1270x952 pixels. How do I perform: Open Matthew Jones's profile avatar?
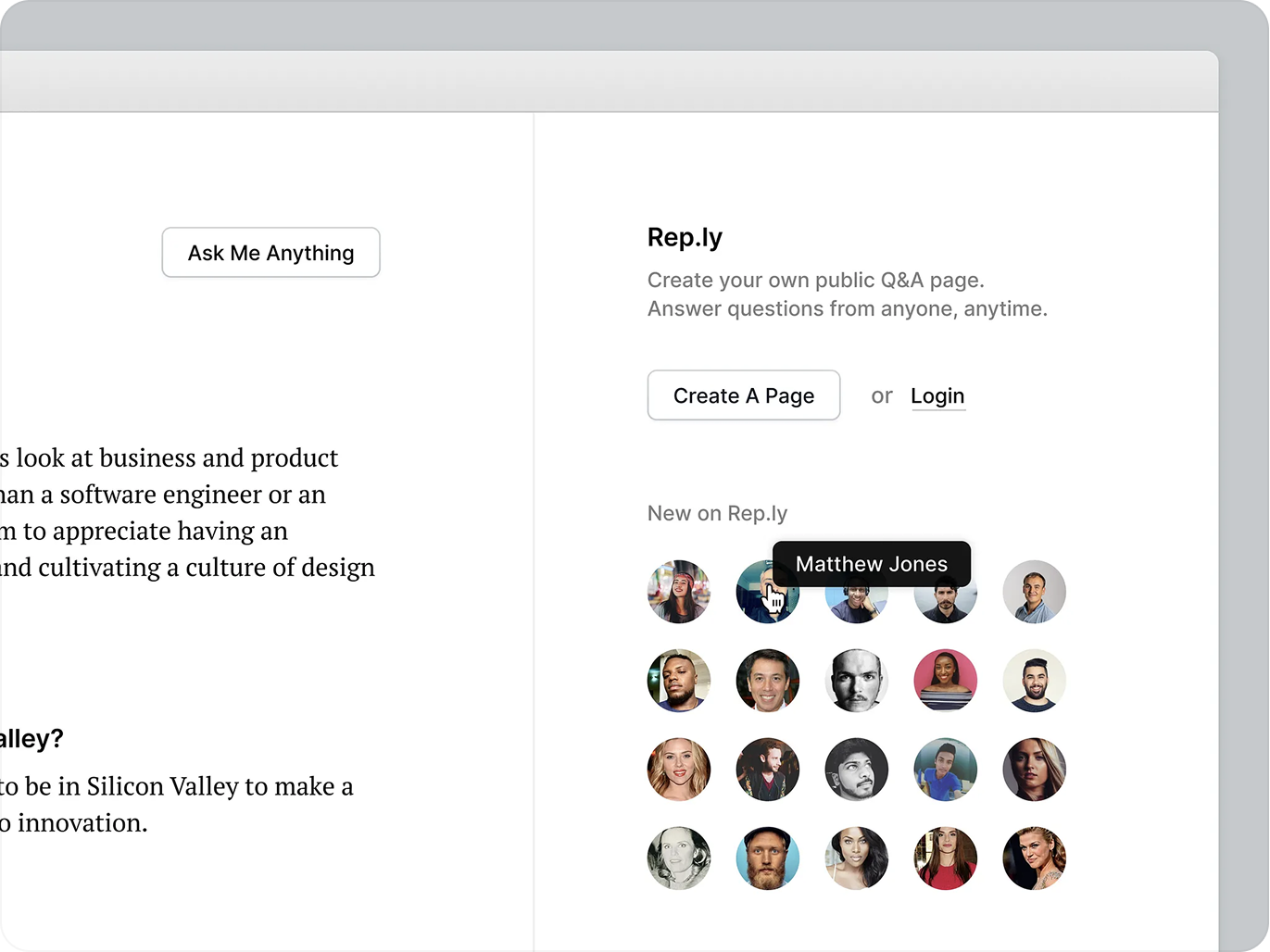pos(768,597)
